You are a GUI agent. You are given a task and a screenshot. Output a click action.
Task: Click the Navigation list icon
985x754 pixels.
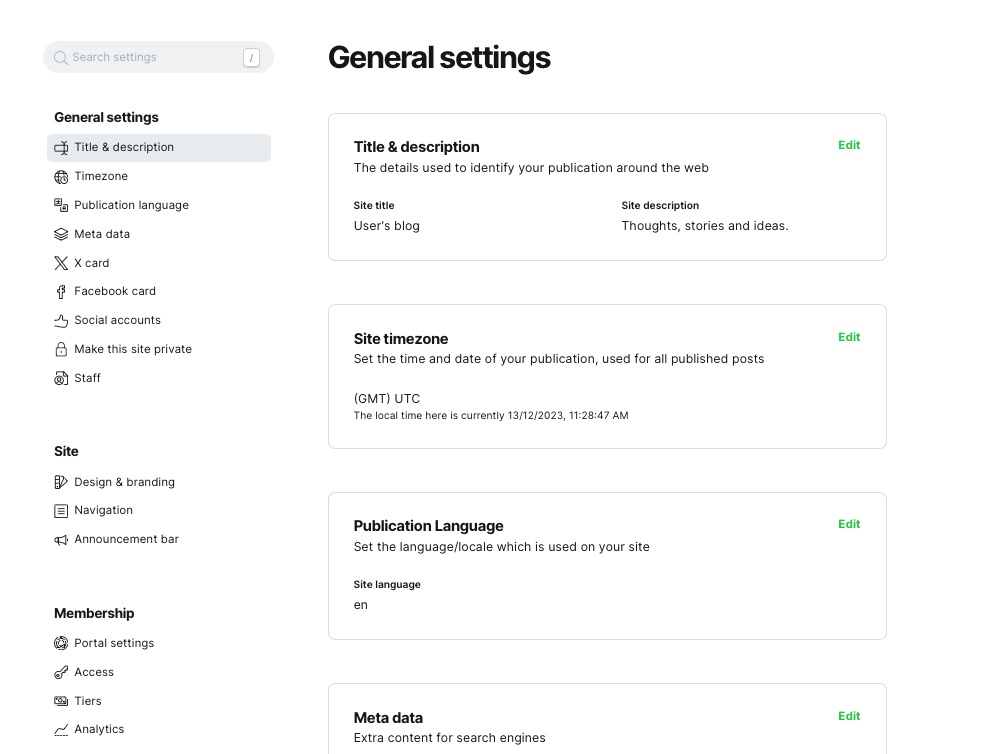(61, 510)
